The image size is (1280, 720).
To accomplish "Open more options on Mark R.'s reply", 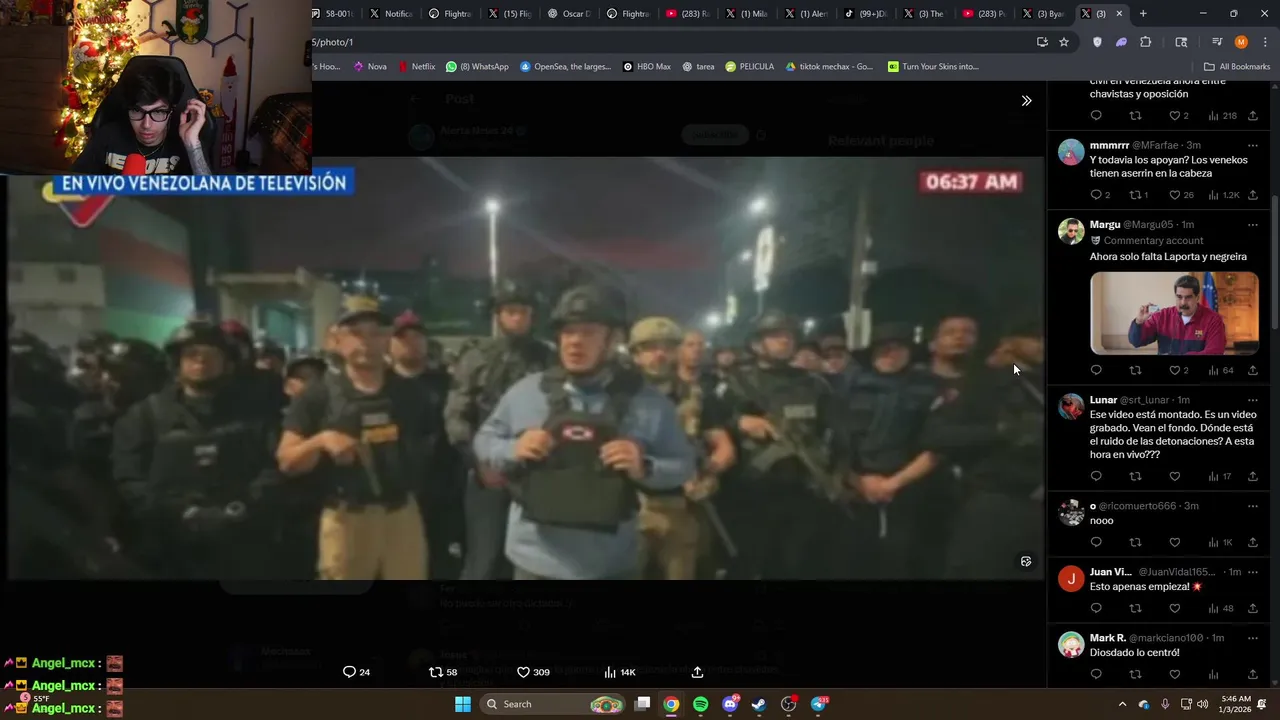I will point(1252,638).
